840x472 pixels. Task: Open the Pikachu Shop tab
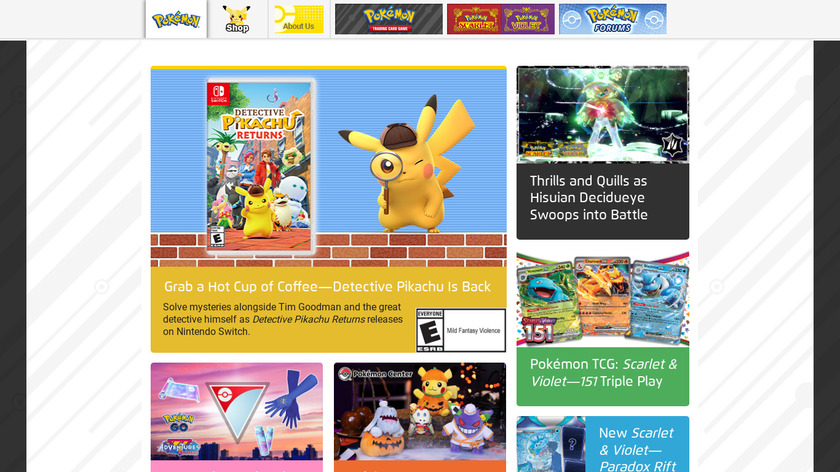coord(237,19)
